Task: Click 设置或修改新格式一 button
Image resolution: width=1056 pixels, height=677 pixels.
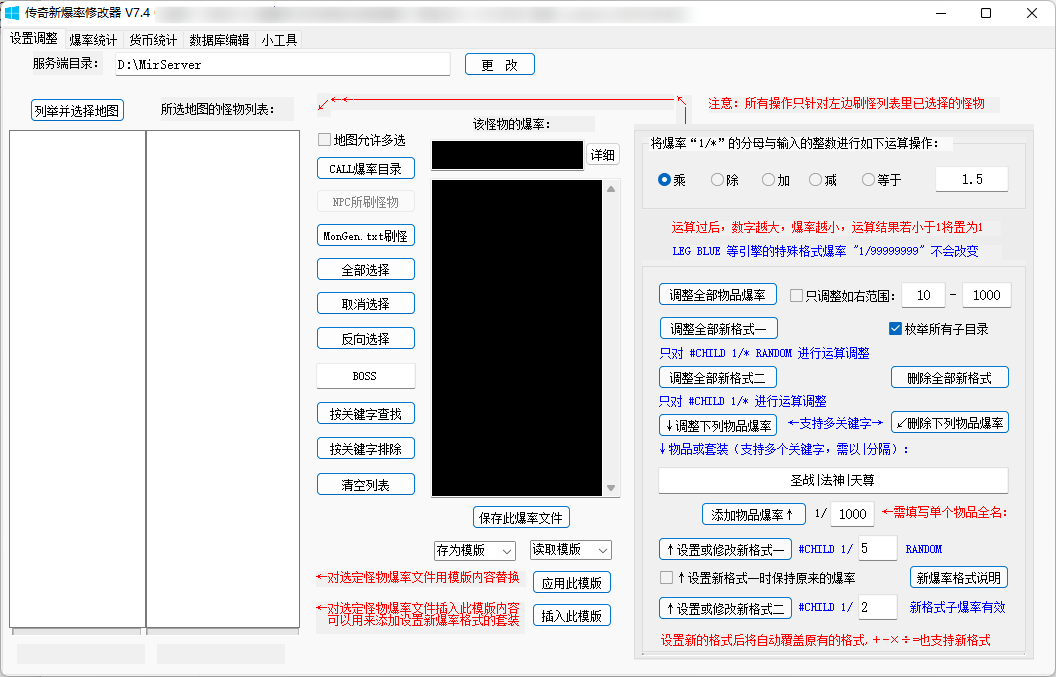Action: 725,549
